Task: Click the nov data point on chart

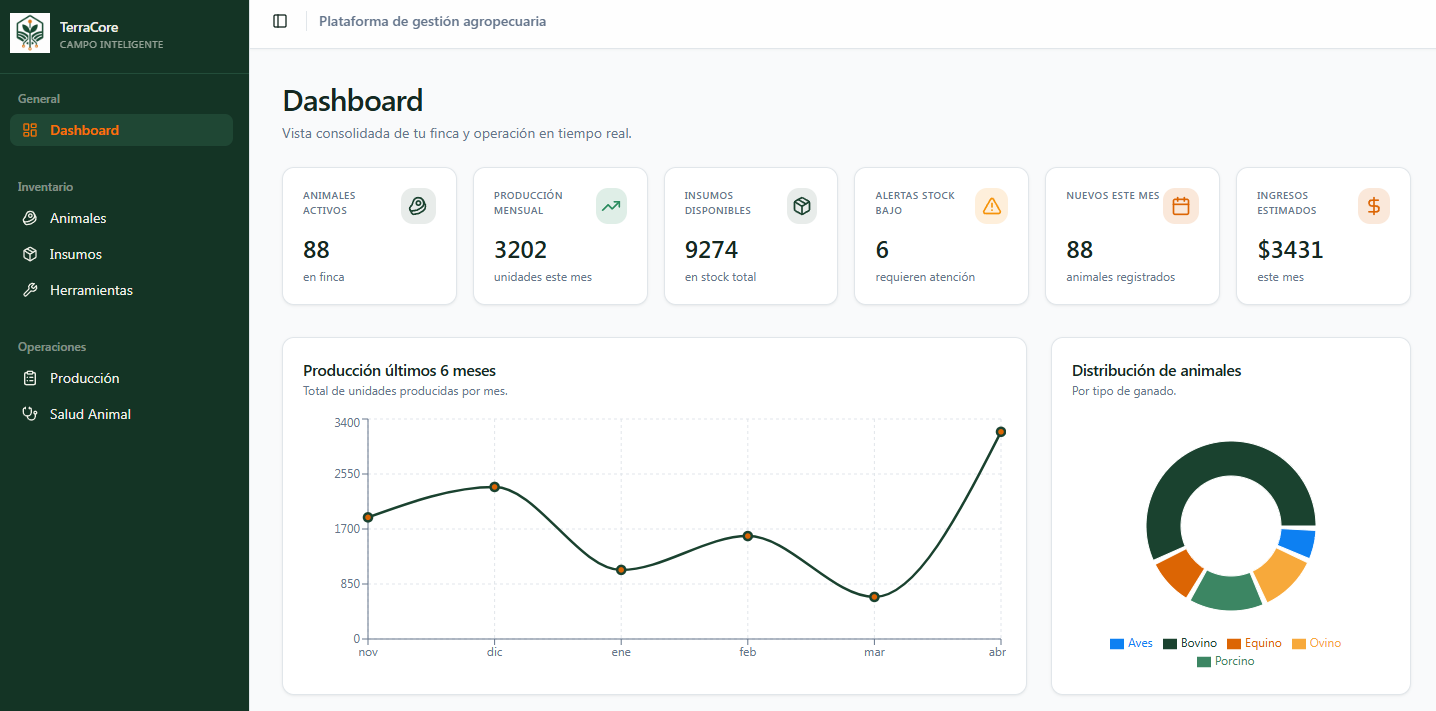Action: coord(368,517)
